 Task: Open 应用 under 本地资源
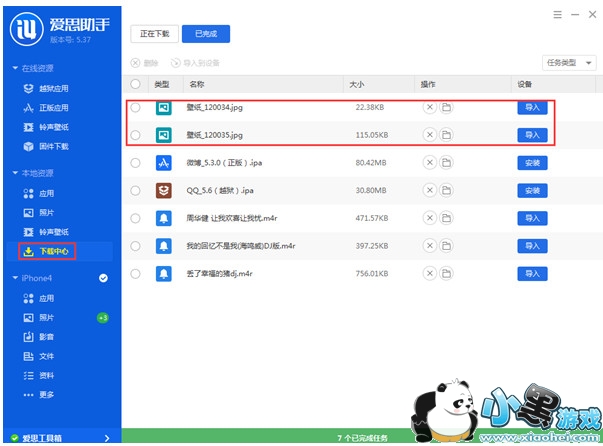39,193
